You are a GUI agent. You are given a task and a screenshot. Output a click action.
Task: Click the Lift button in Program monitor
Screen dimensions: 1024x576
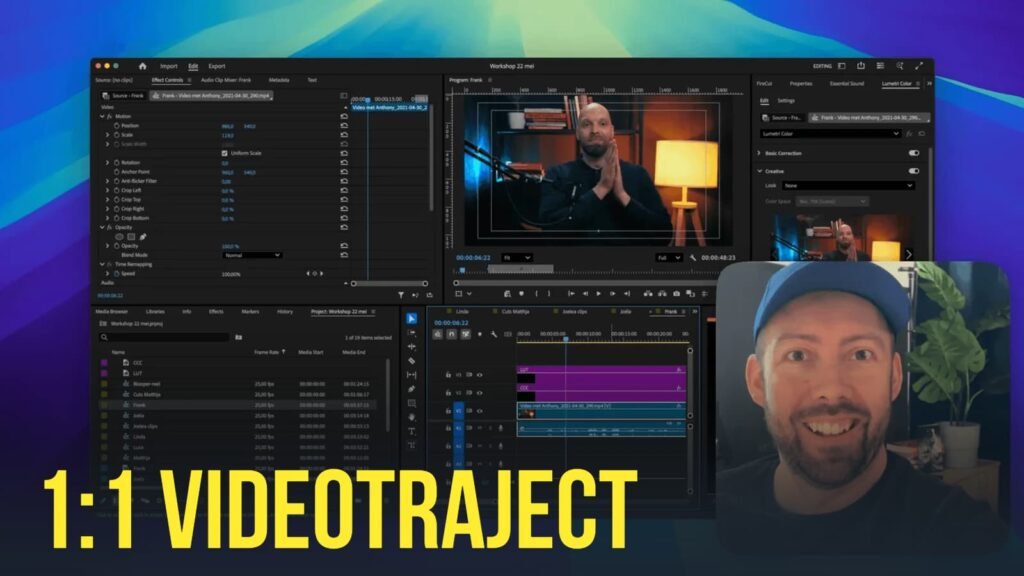point(647,294)
